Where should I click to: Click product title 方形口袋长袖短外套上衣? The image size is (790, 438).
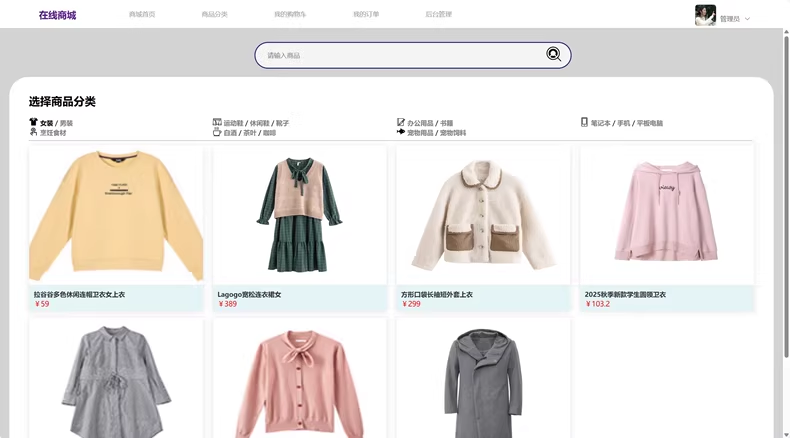pyautogui.click(x=436, y=294)
